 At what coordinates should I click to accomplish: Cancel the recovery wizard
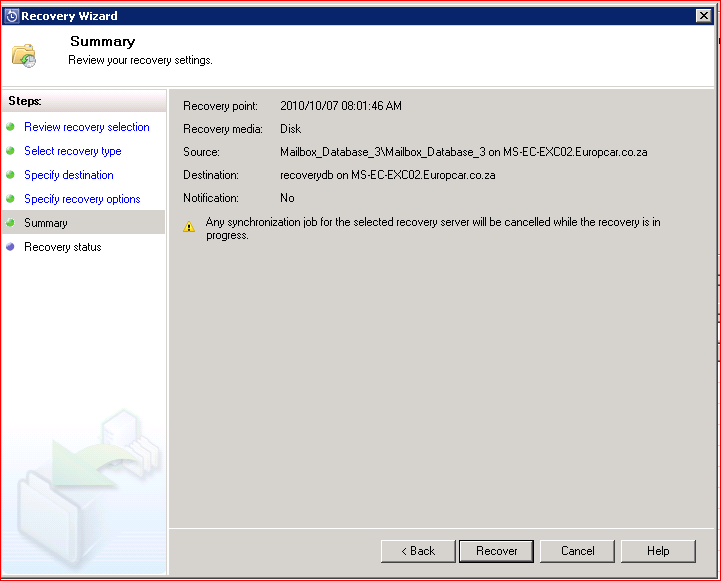click(577, 551)
